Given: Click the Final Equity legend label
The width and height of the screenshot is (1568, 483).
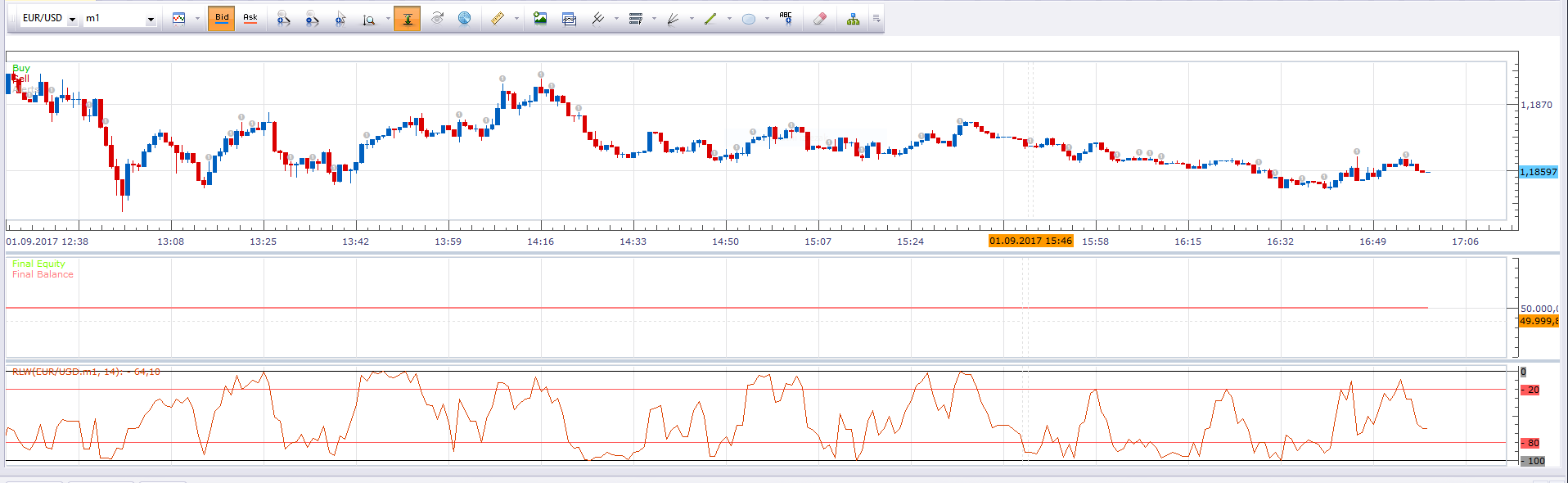Looking at the screenshot, I should [38, 264].
